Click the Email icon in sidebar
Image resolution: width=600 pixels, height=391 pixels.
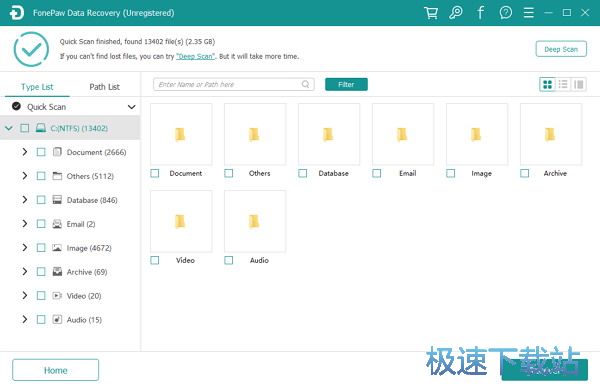coord(57,224)
